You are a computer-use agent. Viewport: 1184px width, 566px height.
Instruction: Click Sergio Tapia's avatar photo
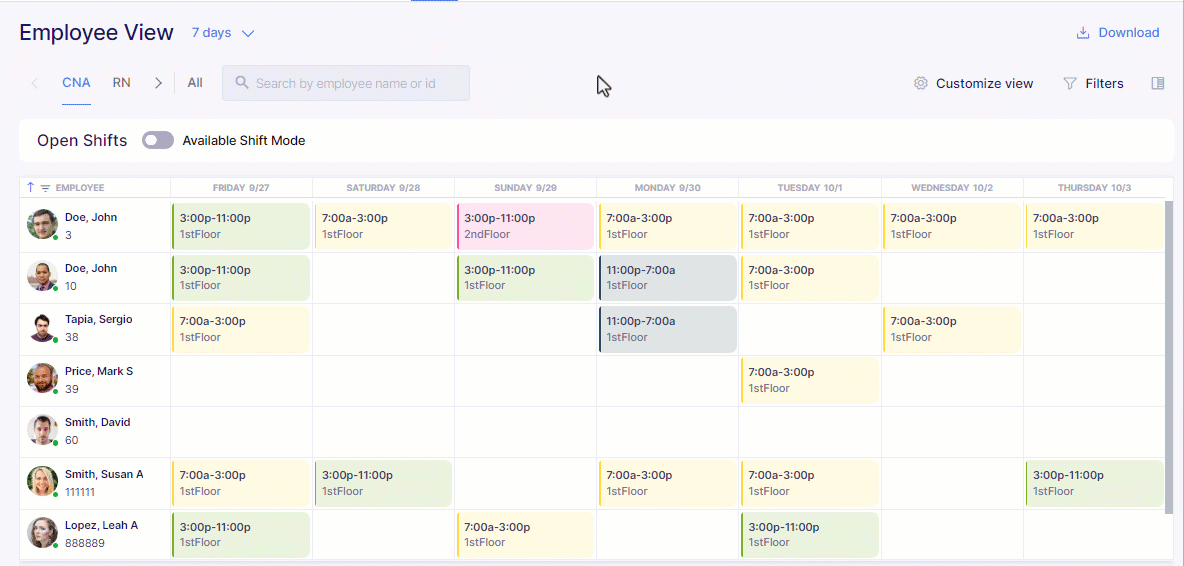click(42, 327)
